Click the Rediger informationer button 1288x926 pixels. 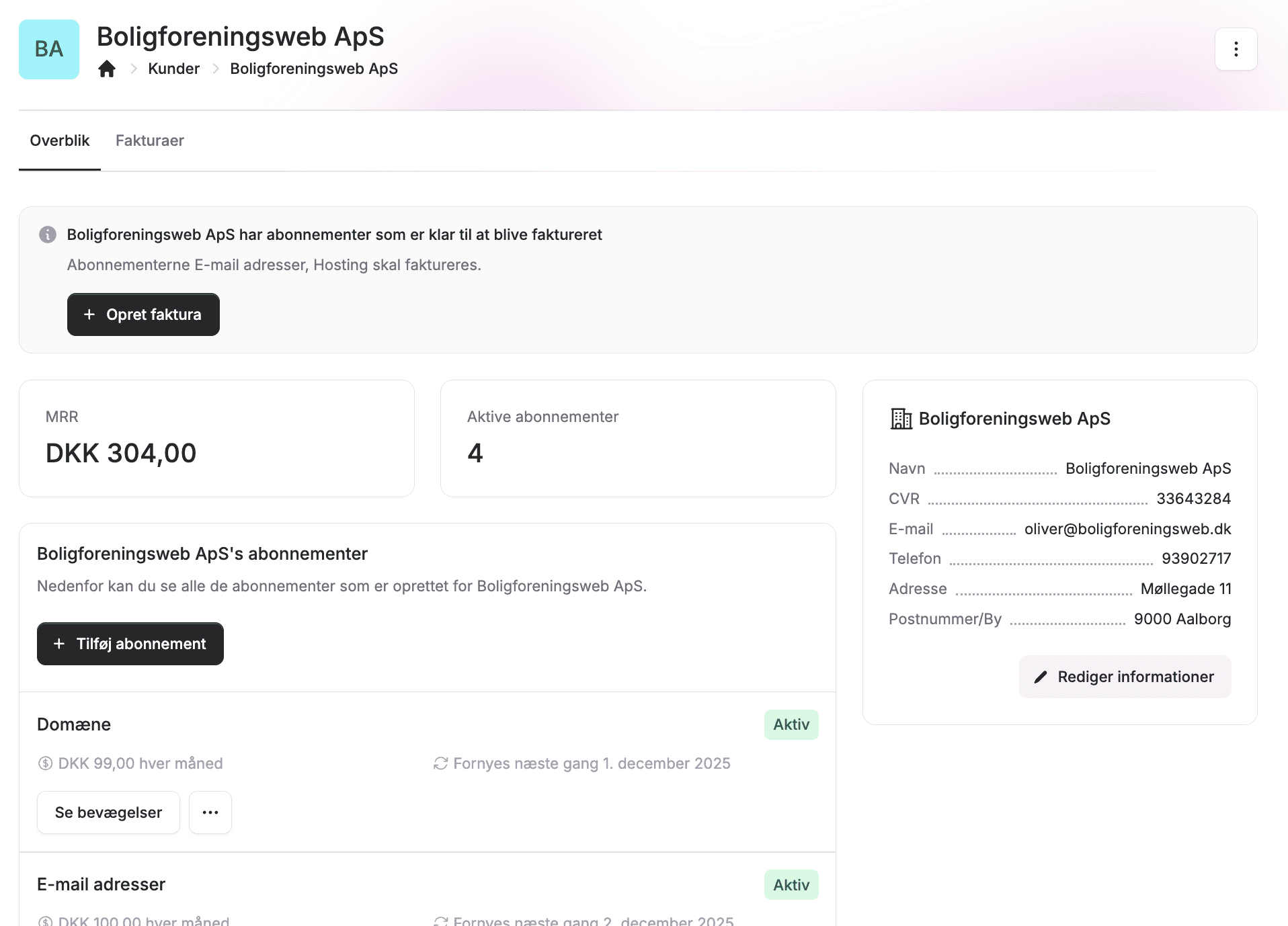[1125, 677]
